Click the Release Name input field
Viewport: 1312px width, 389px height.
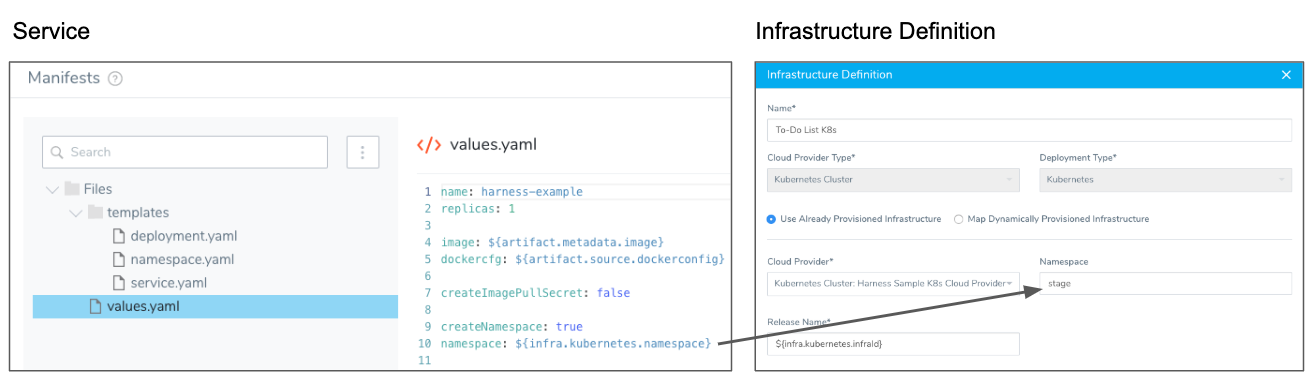click(x=893, y=344)
